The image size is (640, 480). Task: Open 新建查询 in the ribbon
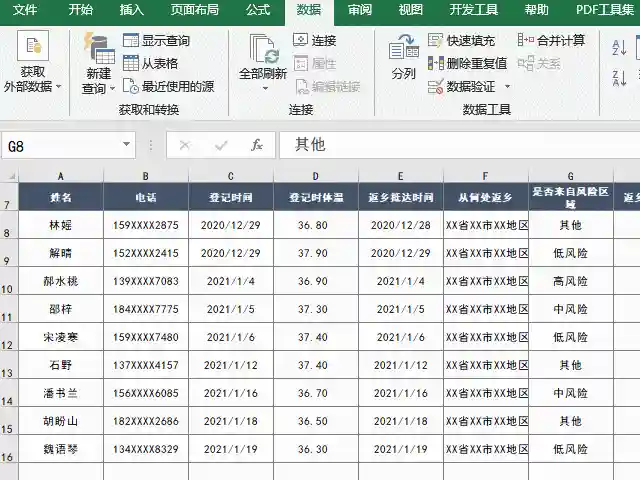point(98,48)
